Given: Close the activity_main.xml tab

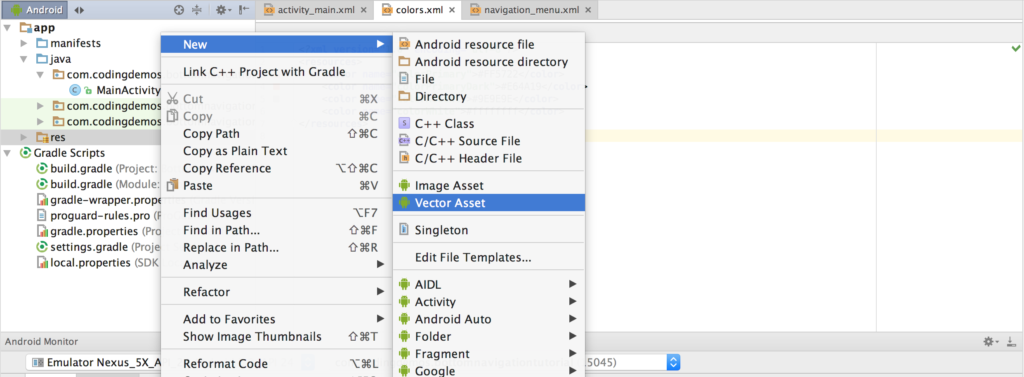Looking at the screenshot, I should coord(364,10).
